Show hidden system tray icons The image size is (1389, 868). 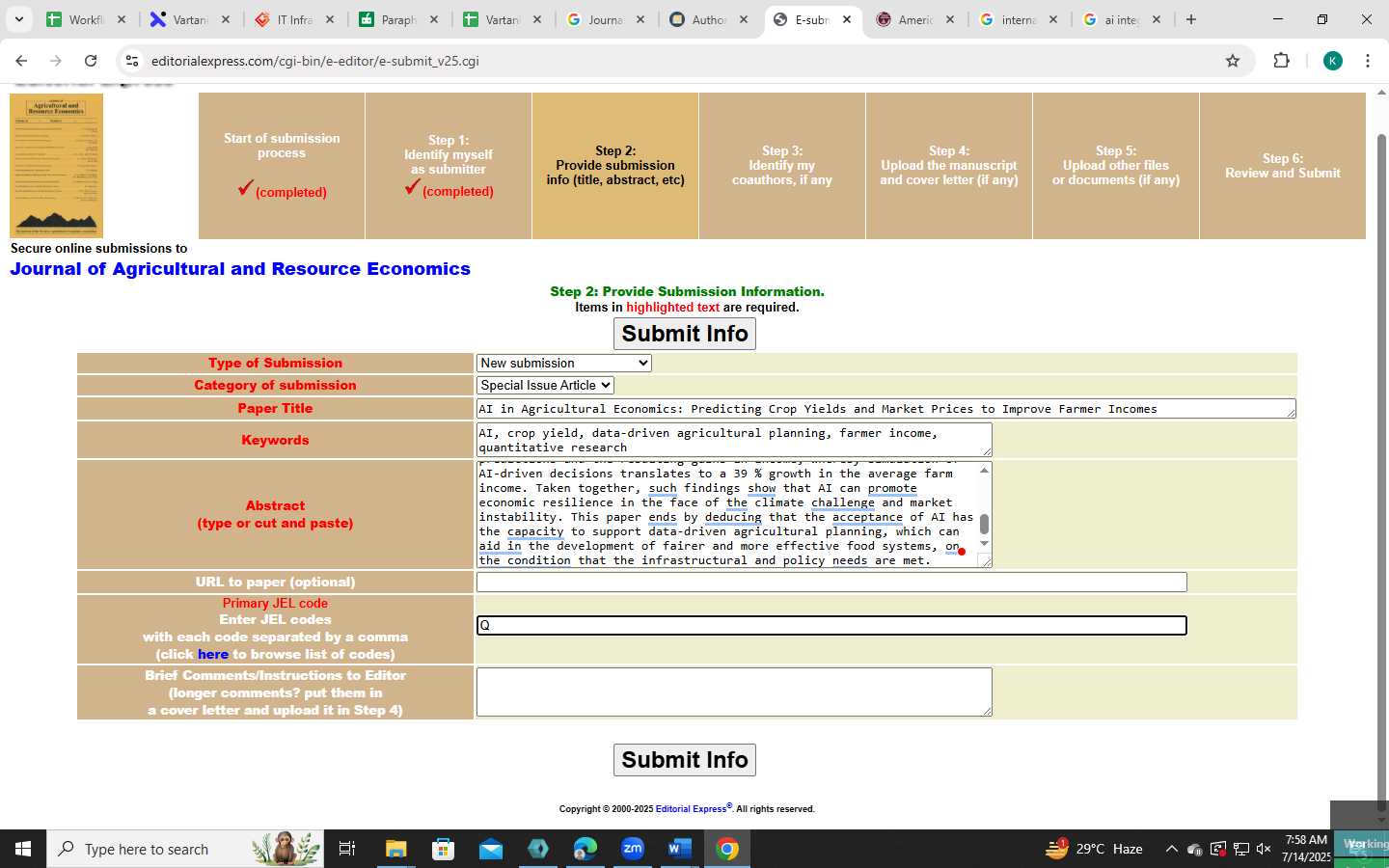pyautogui.click(x=1171, y=849)
